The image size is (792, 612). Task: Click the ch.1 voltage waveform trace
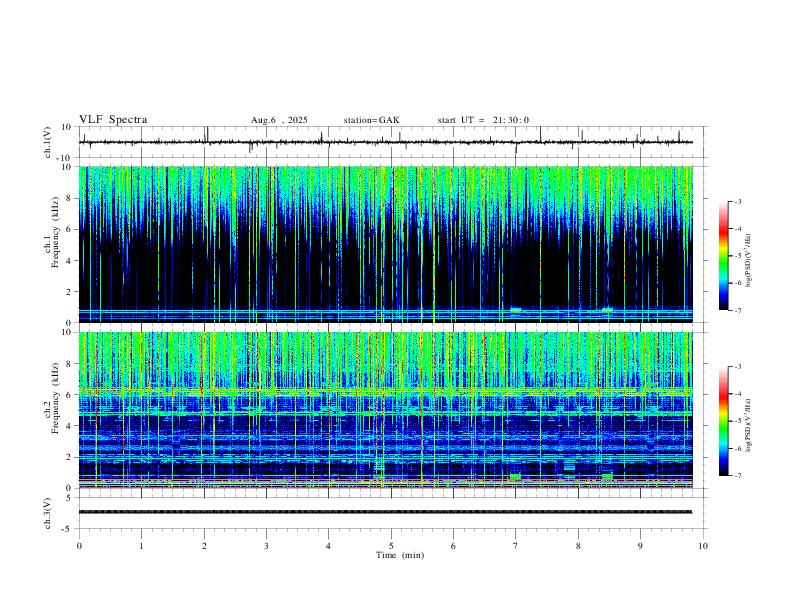click(386, 142)
